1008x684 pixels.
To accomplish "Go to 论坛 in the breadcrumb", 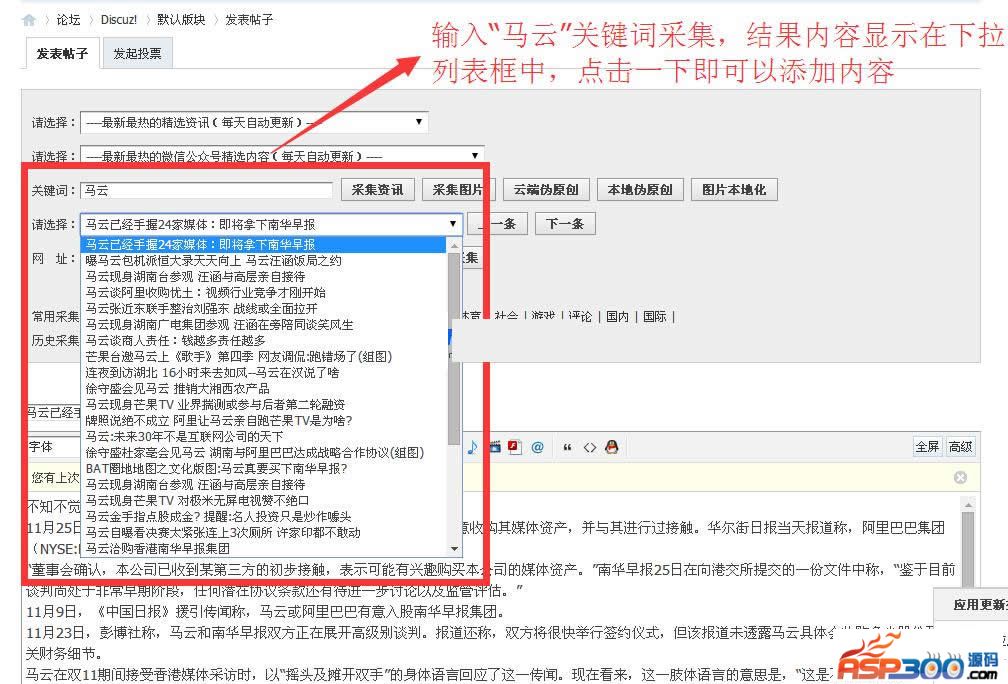I will [68, 20].
